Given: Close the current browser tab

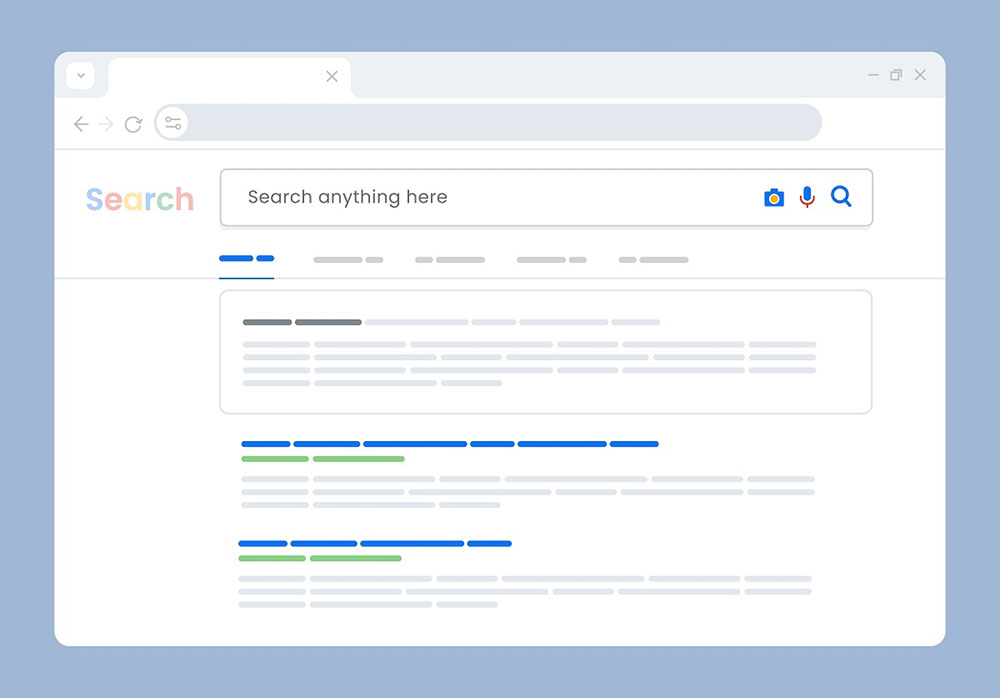Looking at the screenshot, I should (x=332, y=75).
